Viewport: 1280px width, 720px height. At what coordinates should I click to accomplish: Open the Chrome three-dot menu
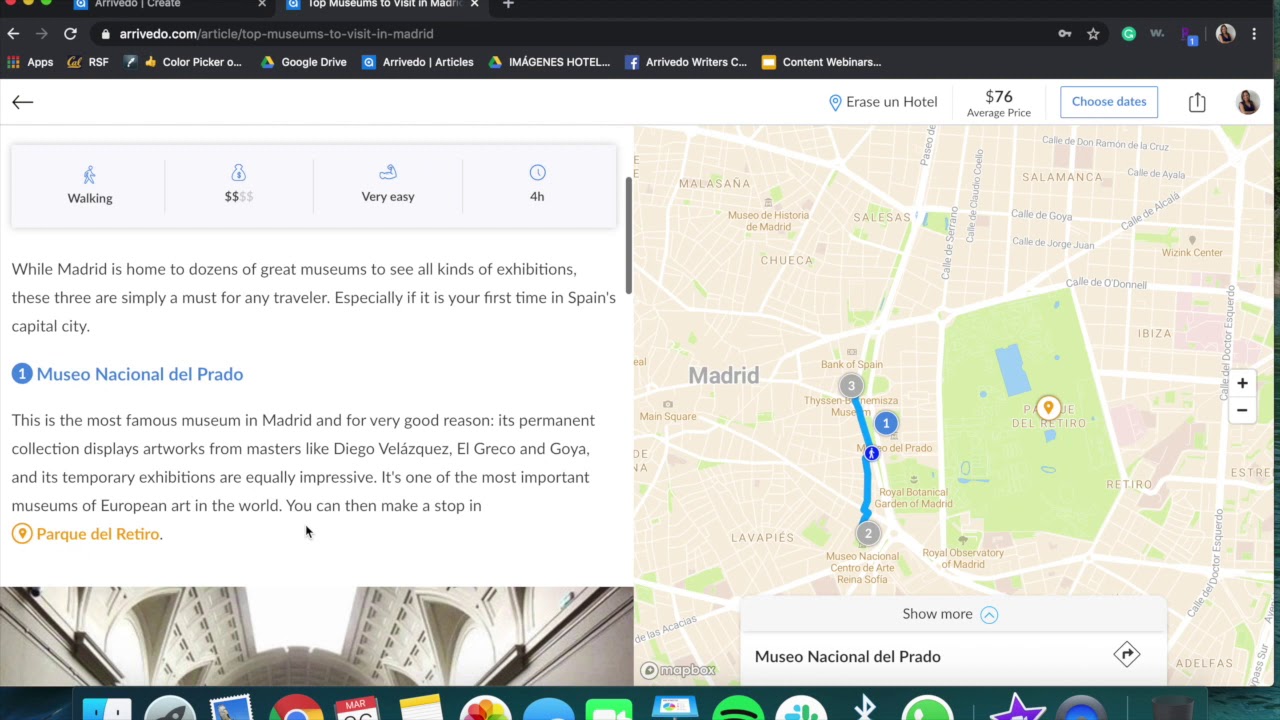[x=1254, y=33]
